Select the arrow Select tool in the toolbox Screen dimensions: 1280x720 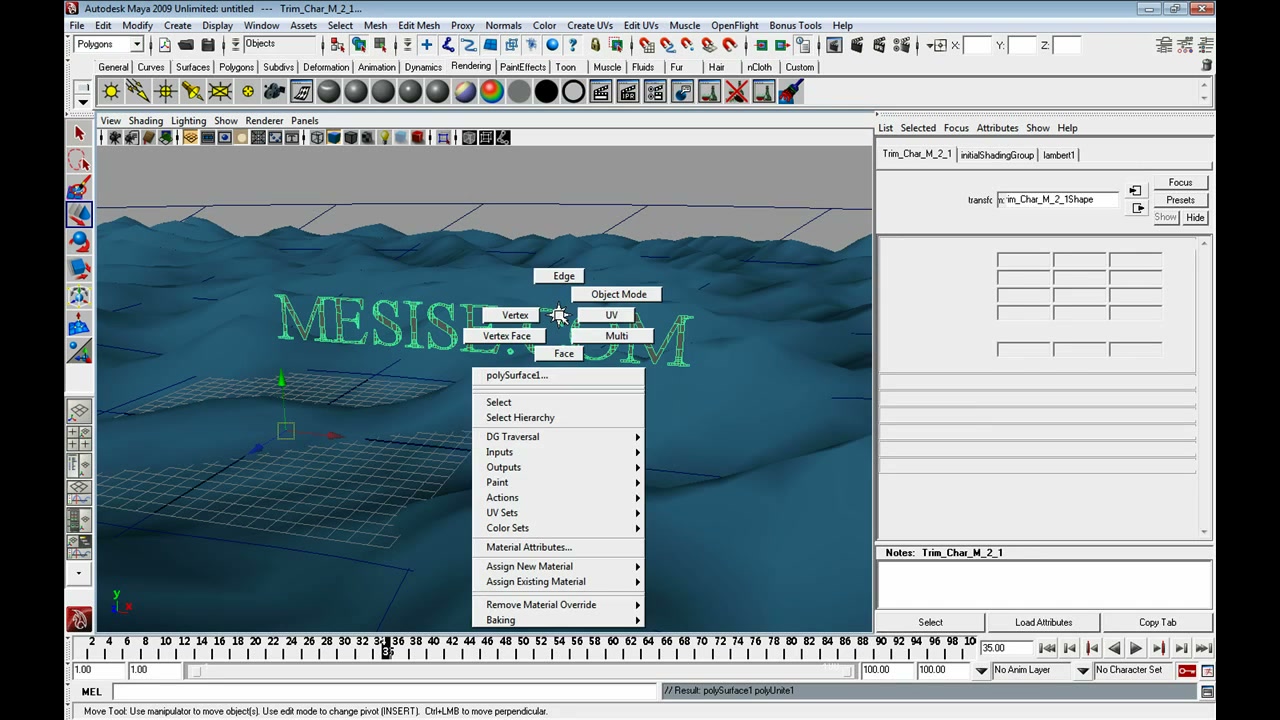pyautogui.click(x=79, y=133)
